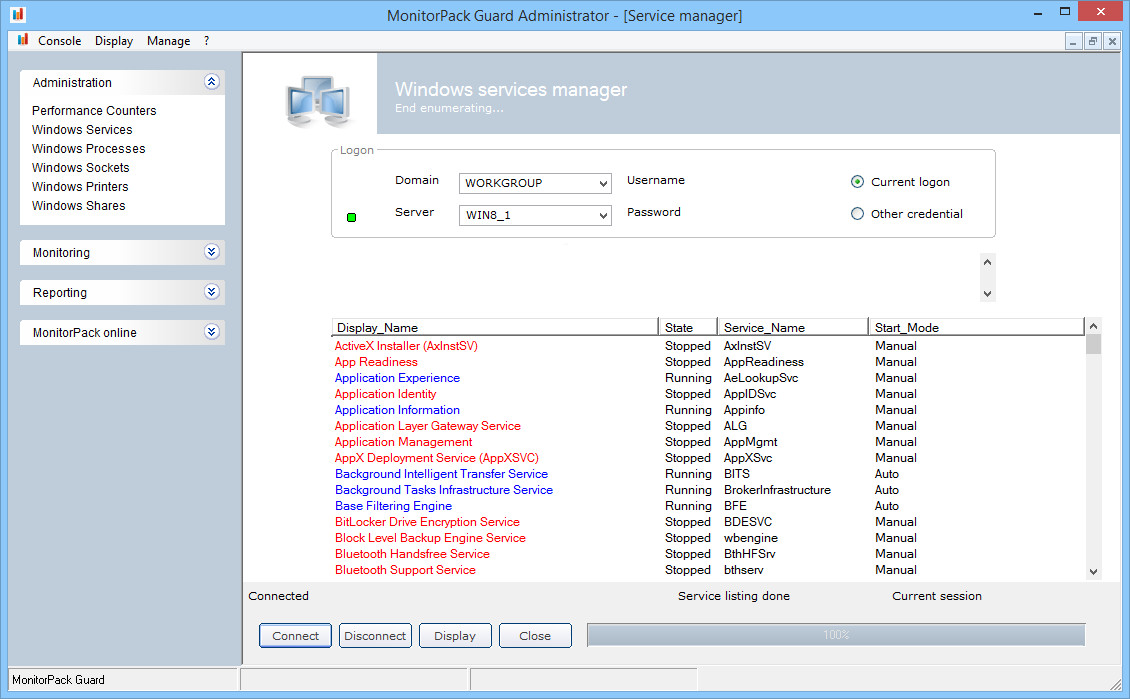The width and height of the screenshot is (1130, 699).
Task: Open the Server dropdown showing WIN8_1
Action: coord(535,215)
